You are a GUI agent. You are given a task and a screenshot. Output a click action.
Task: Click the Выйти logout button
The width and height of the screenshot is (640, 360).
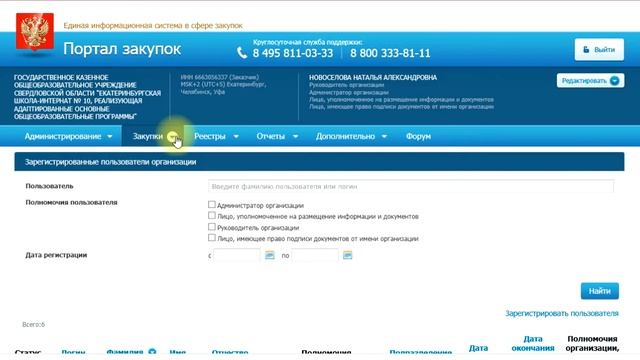pos(599,50)
